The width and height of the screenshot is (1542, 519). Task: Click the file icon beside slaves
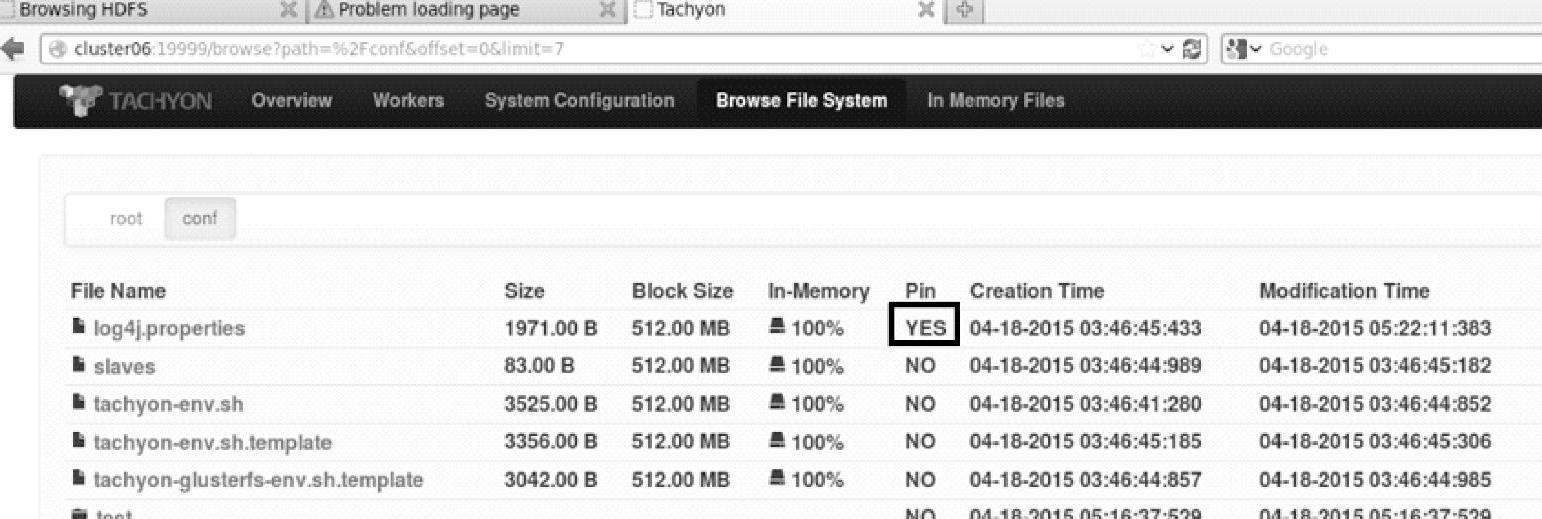pyautogui.click(x=78, y=365)
